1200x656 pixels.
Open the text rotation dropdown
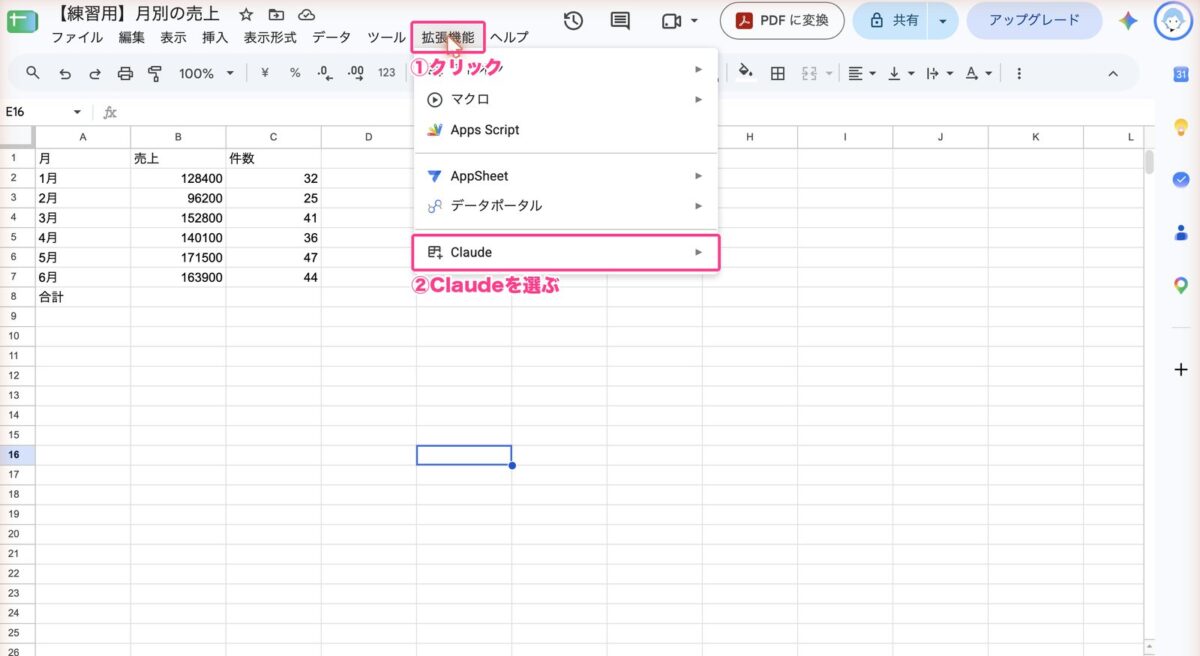pyautogui.click(x=978, y=73)
